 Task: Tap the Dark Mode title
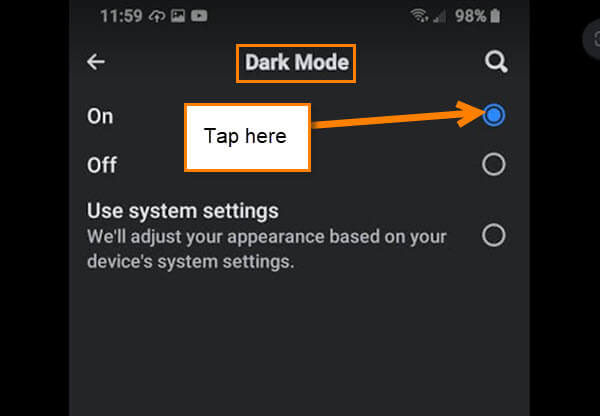pyautogui.click(x=297, y=62)
